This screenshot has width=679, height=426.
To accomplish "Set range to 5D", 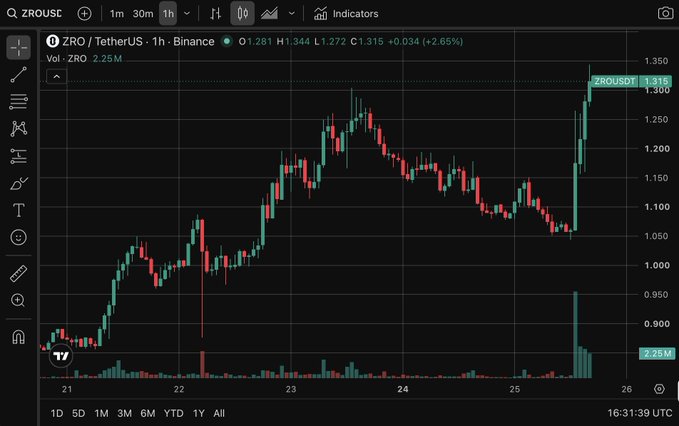I will pyautogui.click(x=78, y=413).
